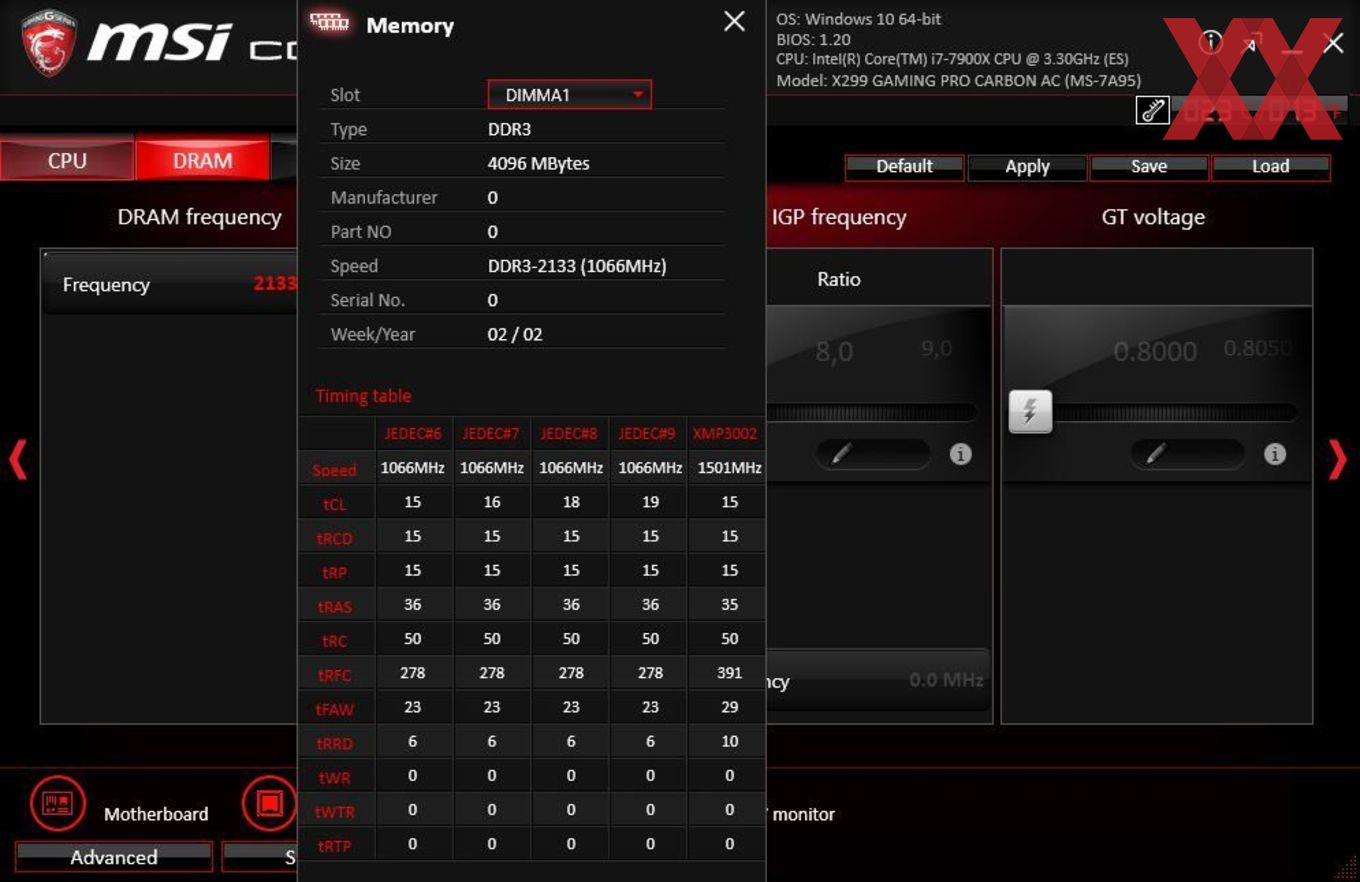The width and height of the screenshot is (1360, 882).
Task: Click the JEDEC#8 column header
Action: pyautogui.click(x=570, y=434)
